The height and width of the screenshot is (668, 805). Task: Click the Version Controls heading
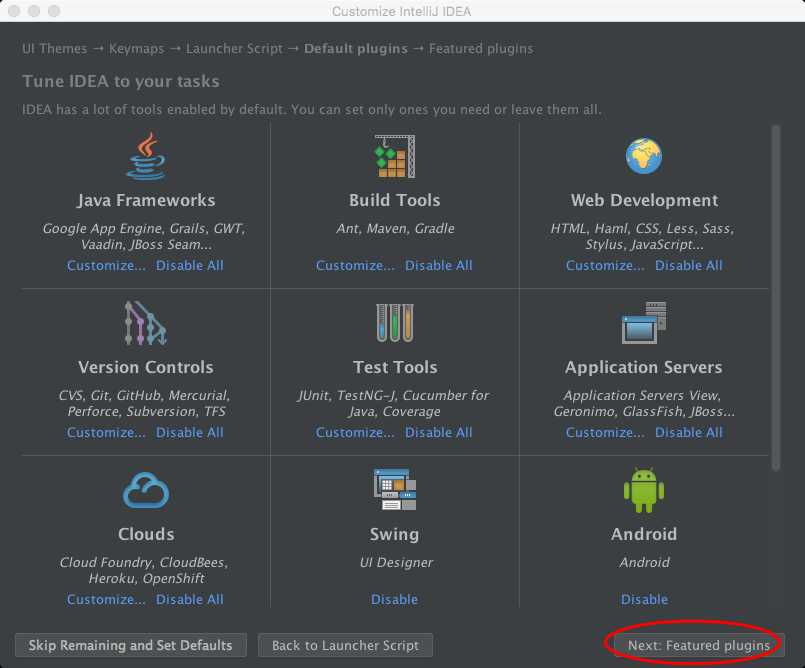pyautogui.click(x=146, y=367)
